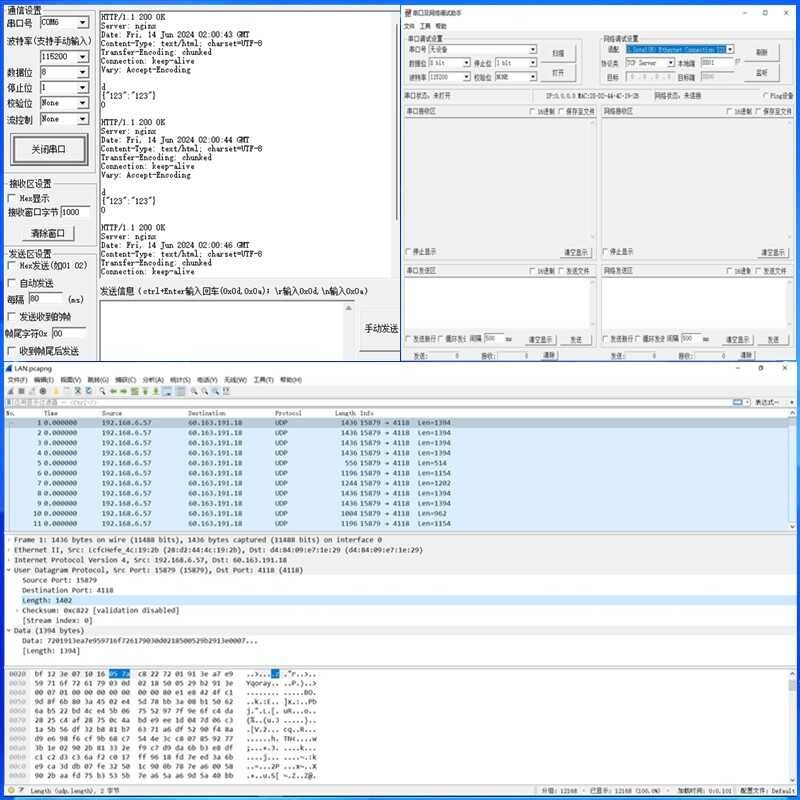
Task: Toggle the 自动发送 checkbox
Action: [12, 283]
